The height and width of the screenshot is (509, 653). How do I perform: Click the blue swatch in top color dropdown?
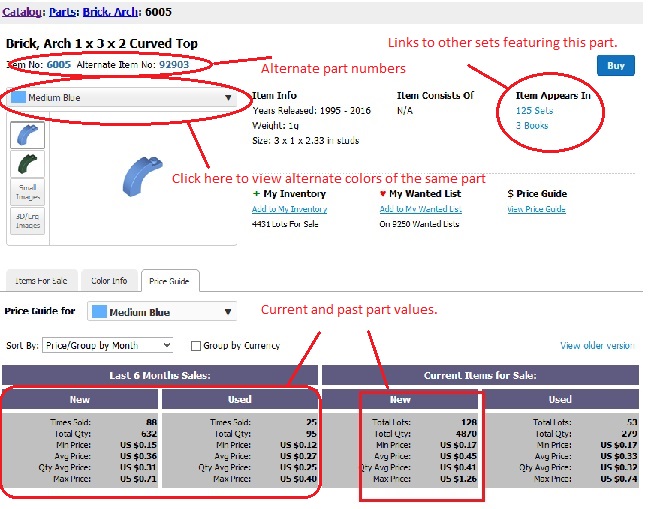pyautogui.click(x=18, y=97)
